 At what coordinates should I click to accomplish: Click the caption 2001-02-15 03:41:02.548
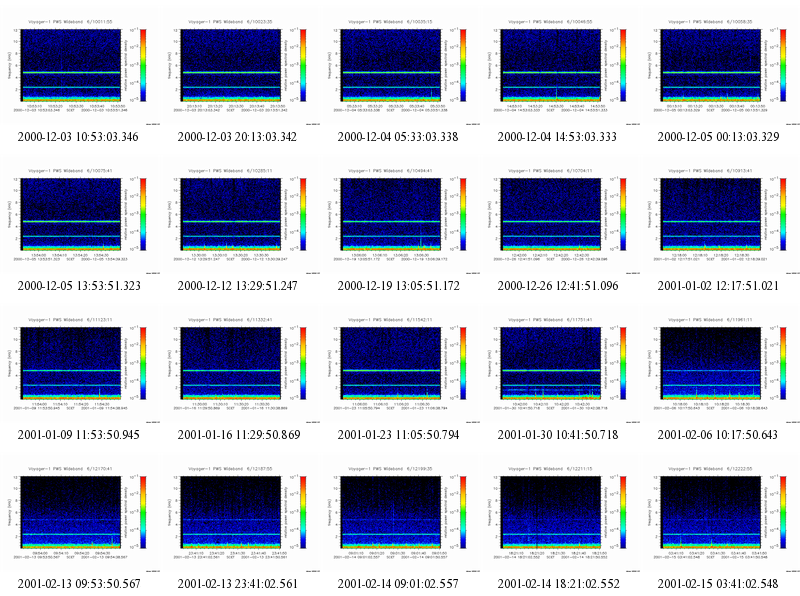pos(718,584)
